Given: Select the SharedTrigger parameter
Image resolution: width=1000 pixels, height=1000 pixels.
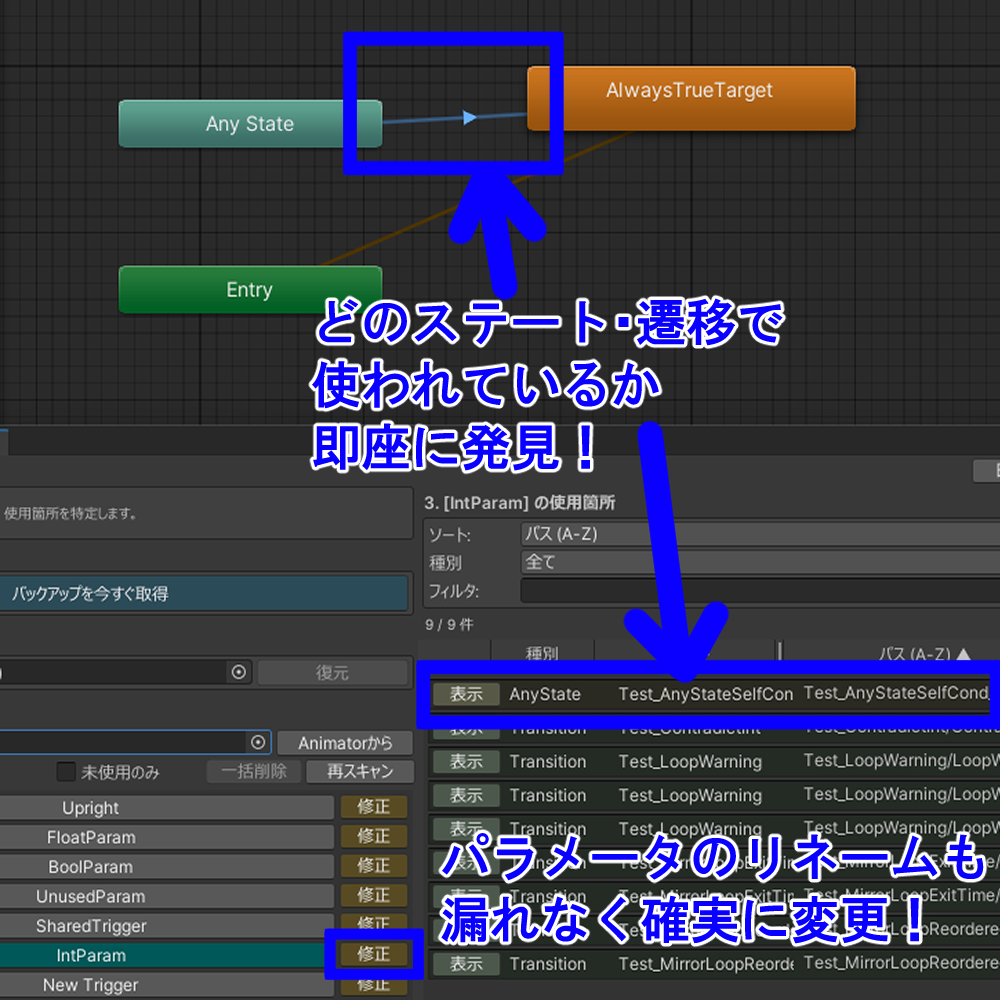Looking at the screenshot, I should click(x=166, y=925).
